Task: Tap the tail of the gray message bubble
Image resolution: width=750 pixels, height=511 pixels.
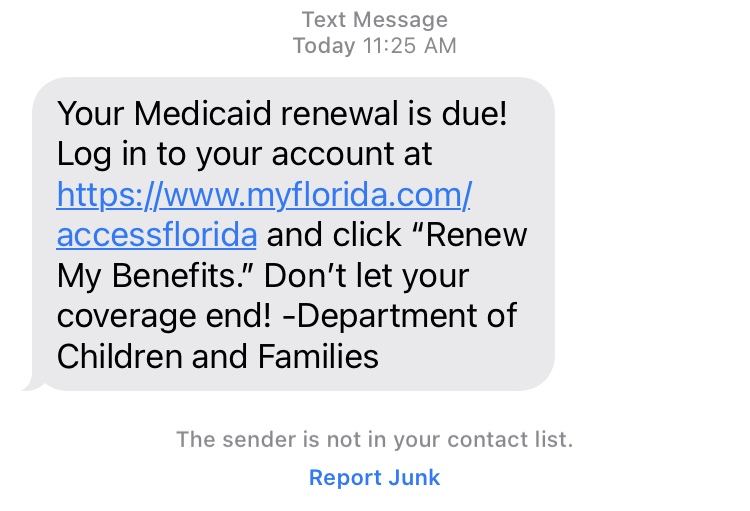Action: coord(28,383)
